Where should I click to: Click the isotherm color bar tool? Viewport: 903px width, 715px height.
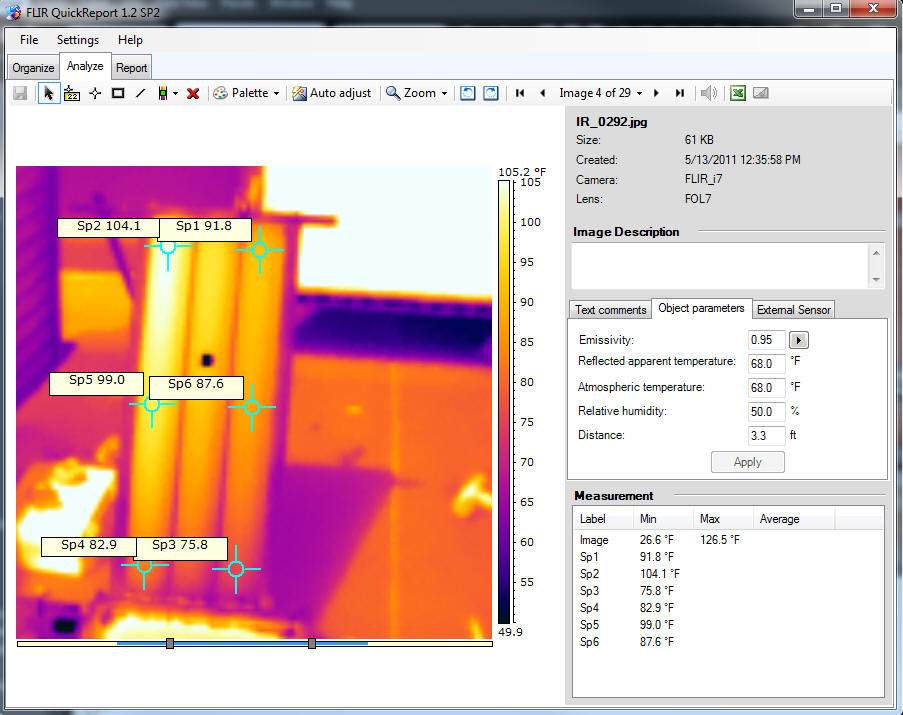click(x=163, y=93)
